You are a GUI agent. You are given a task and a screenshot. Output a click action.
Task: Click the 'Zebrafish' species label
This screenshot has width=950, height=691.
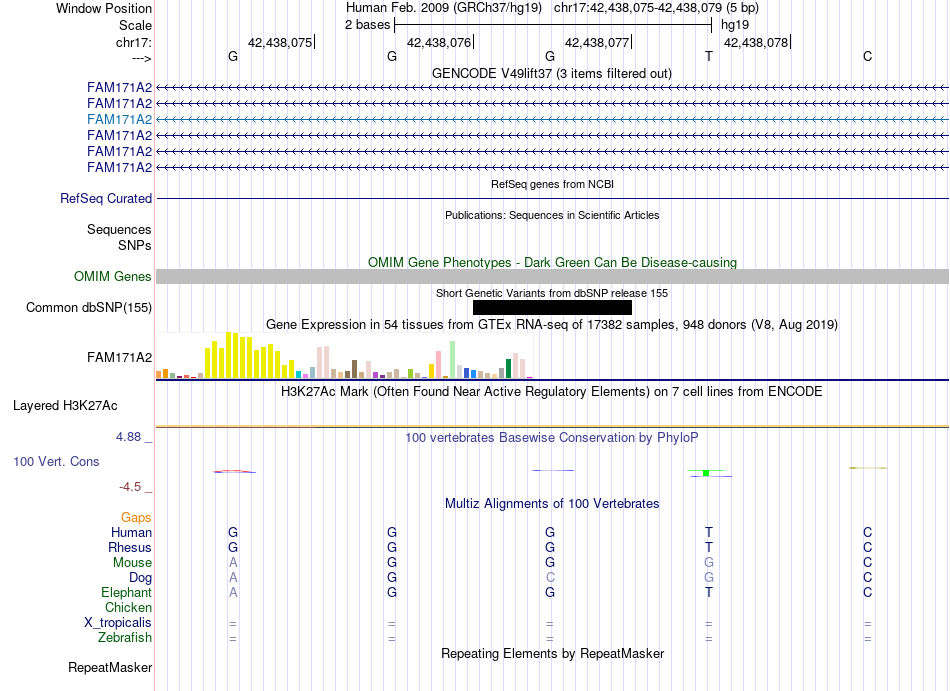125,638
